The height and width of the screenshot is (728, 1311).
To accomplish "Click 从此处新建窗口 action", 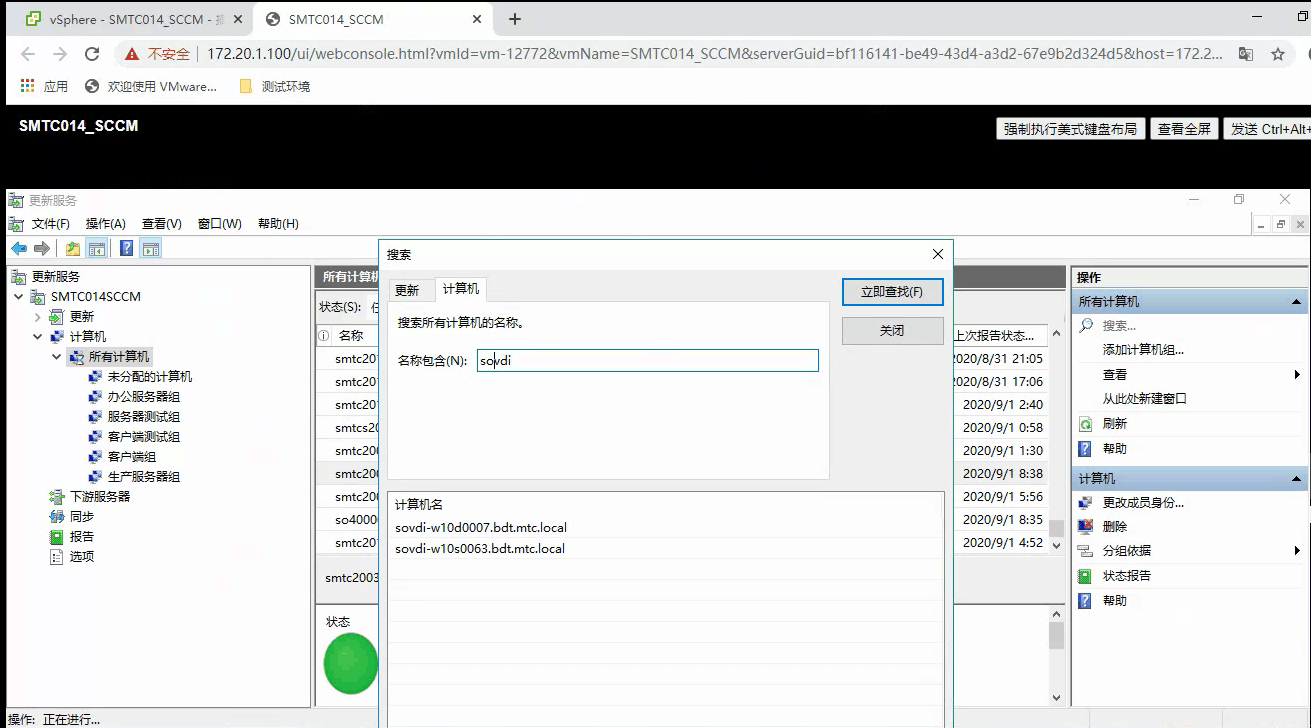I will [x=1144, y=398].
